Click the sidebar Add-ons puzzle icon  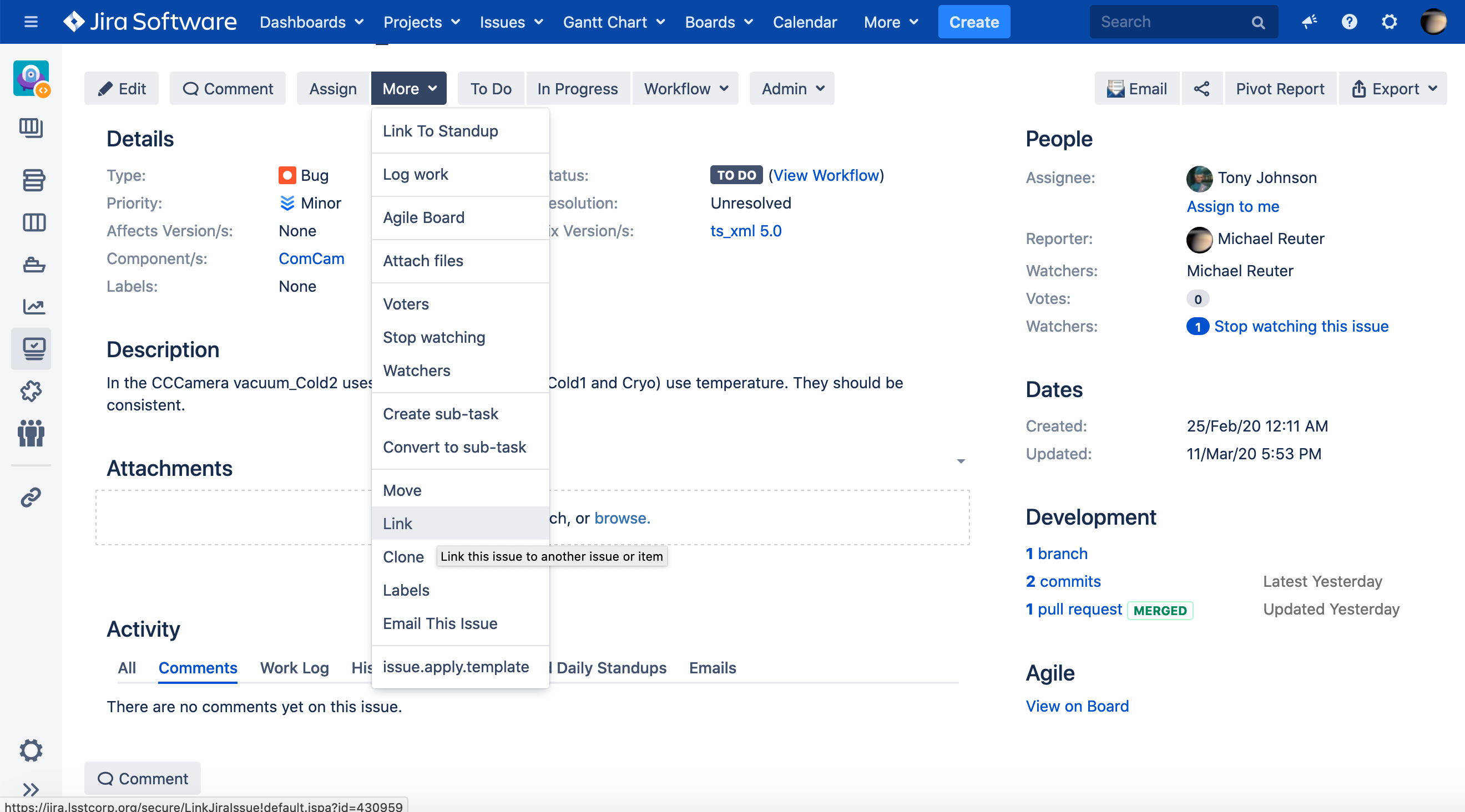tap(32, 392)
